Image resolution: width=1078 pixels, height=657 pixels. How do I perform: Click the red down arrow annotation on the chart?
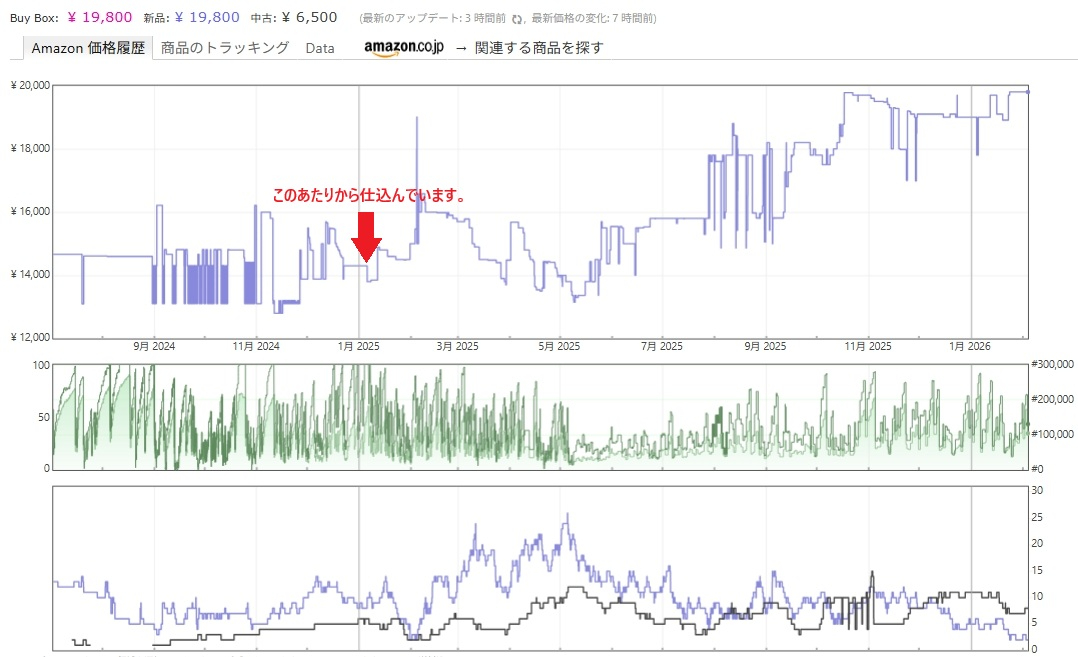[x=366, y=237]
